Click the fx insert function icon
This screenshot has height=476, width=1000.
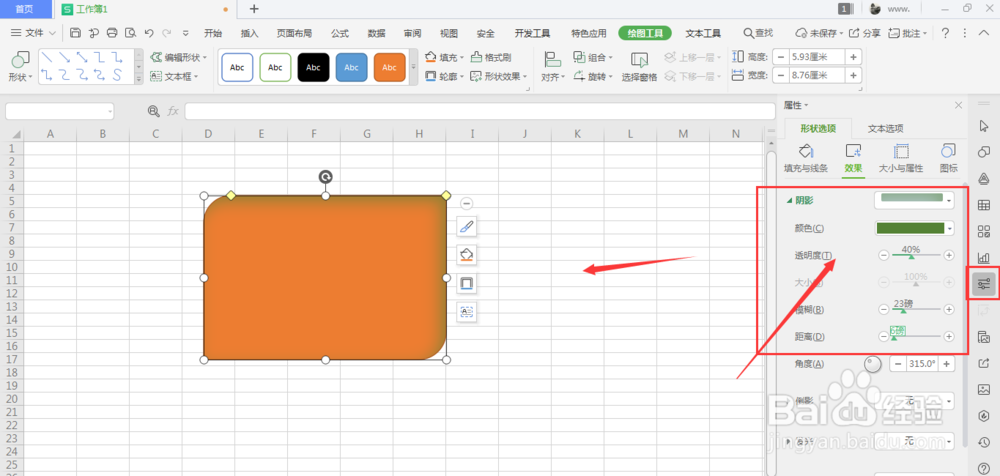click(173, 111)
